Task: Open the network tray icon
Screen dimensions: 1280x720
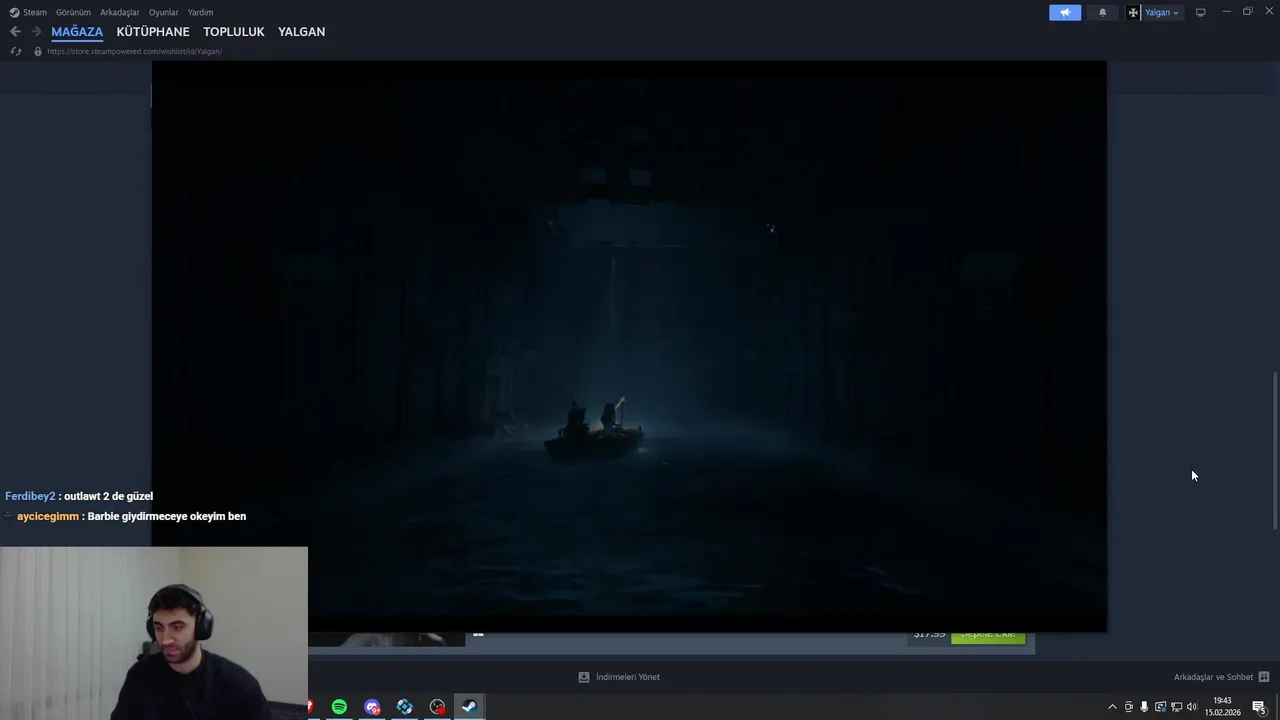Action: pyautogui.click(x=1175, y=707)
